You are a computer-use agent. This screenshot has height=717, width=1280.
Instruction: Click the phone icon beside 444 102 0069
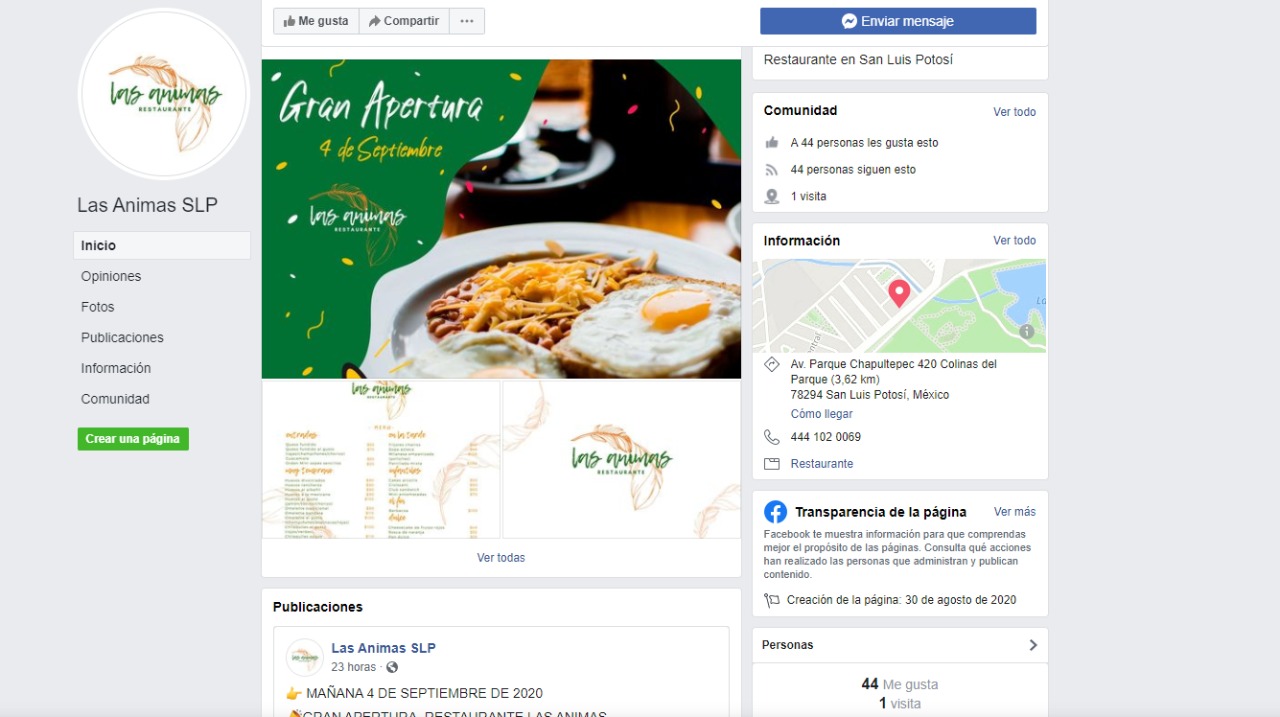[x=772, y=437]
